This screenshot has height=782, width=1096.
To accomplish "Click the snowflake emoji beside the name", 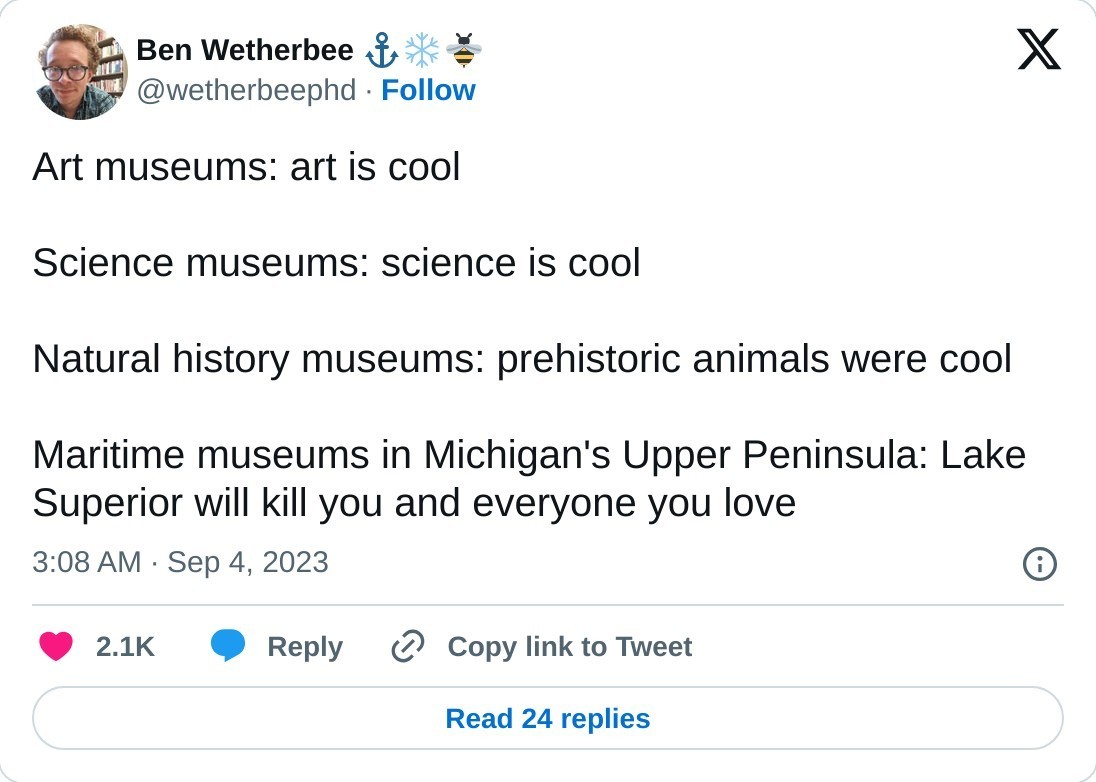I will 422,49.
